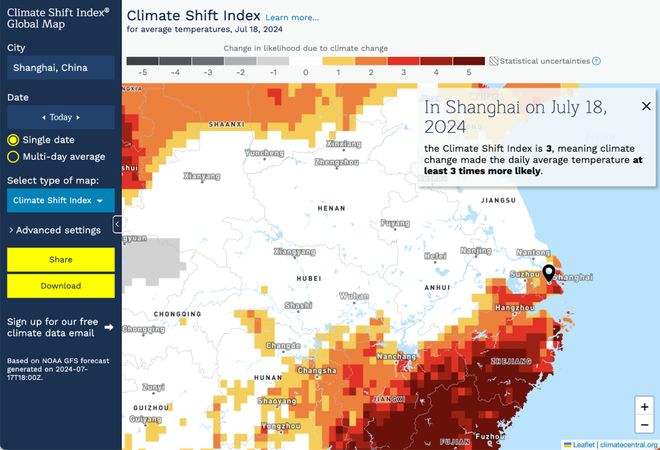The width and height of the screenshot is (660, 450).
Task: Go to previous date with left arrow
Action: point(44,117)
